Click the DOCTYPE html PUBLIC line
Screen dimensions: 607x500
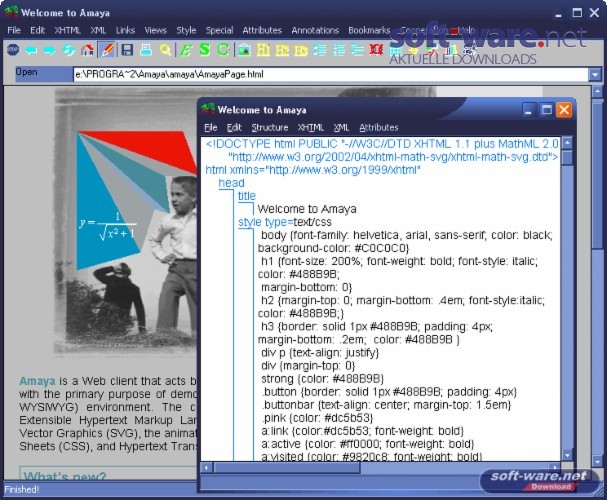point(382,144)
